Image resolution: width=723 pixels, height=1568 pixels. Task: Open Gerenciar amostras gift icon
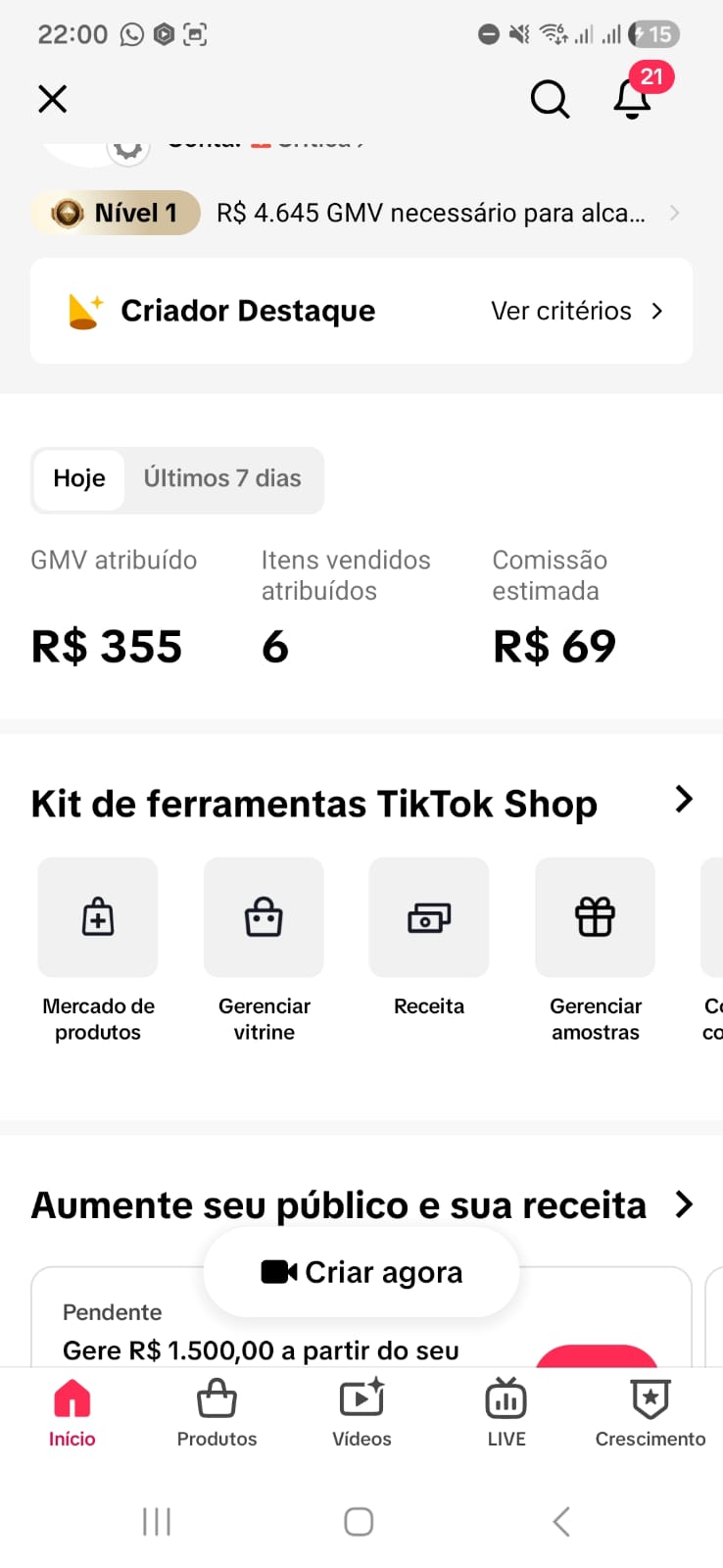[595, 918]
